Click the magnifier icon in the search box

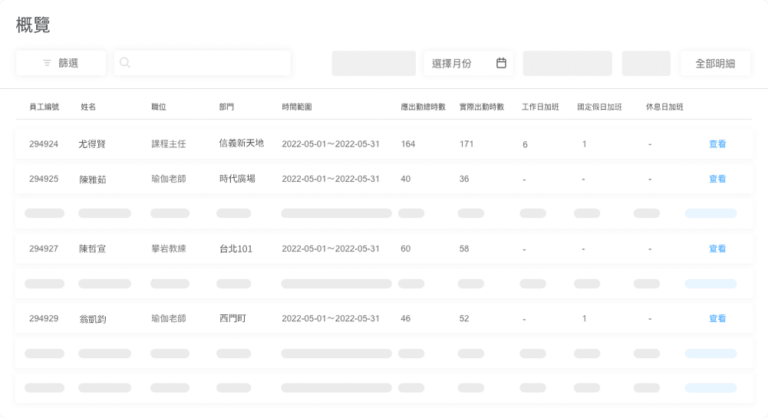point(125,63)
